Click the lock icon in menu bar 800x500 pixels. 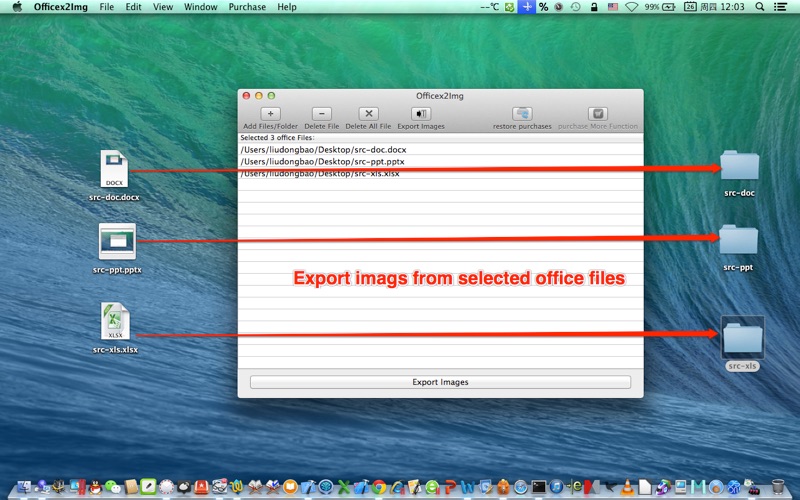(594, 7)
